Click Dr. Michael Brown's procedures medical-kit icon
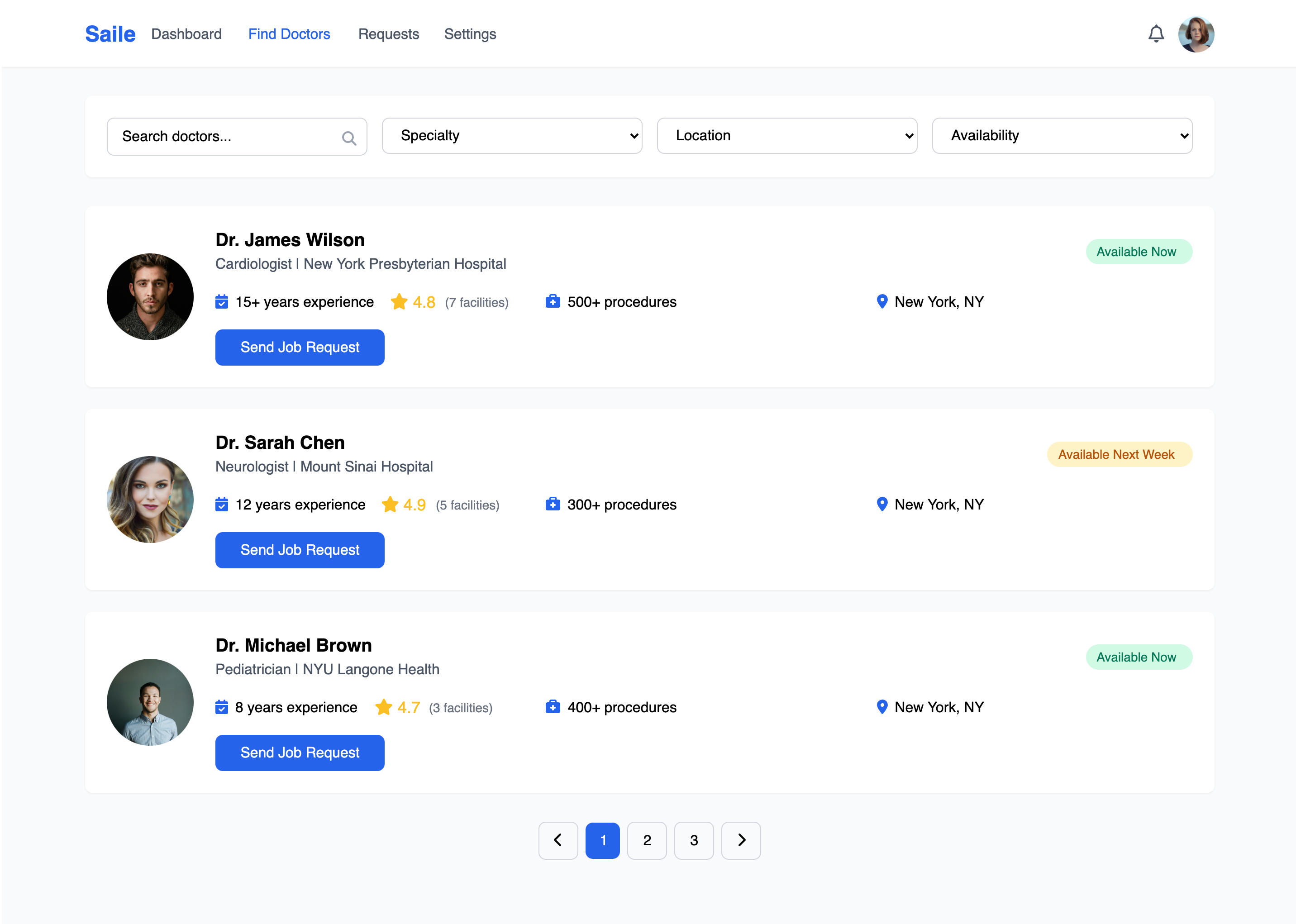The height and width of the screenshot is (924, 1296). (553, 707)
